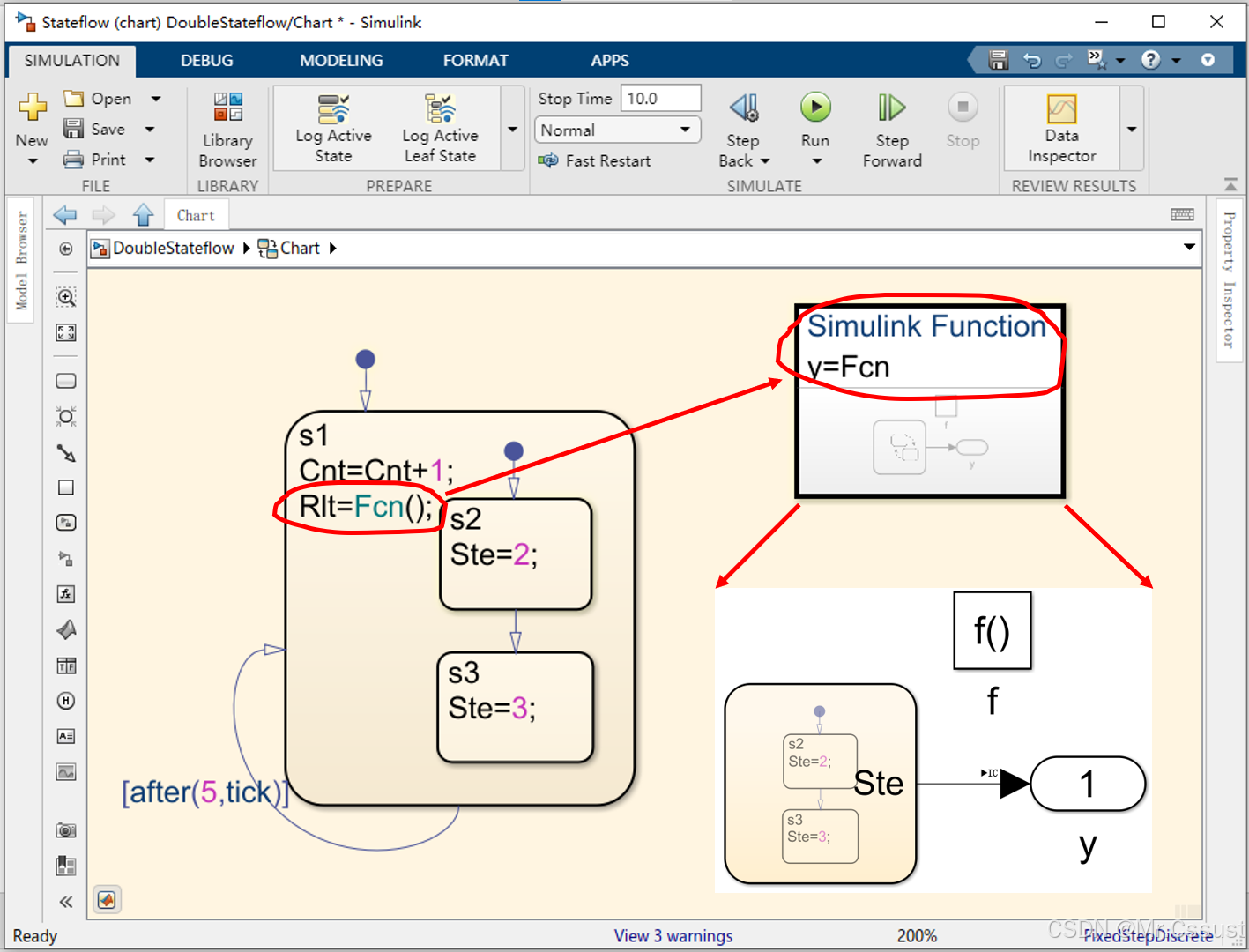The image size is (1249, 952).
Task: Toggle Log Active Leaf State
Action: [x=440, y=130]
